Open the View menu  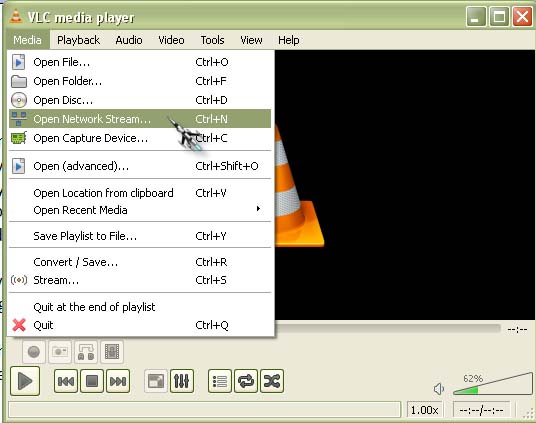(251, 40)
